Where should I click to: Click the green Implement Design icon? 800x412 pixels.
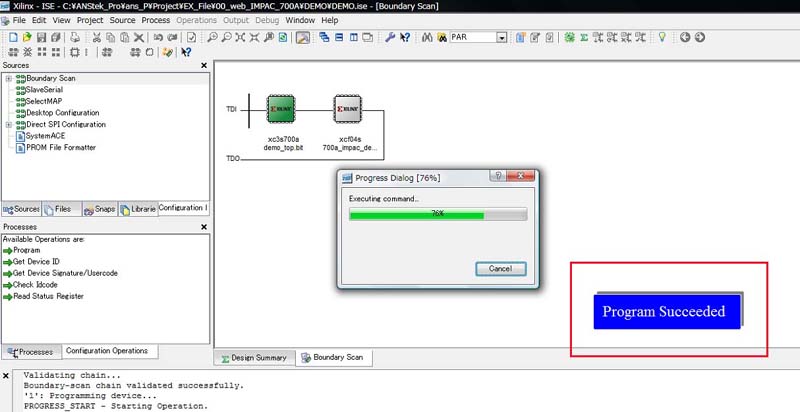coord(570,37)
